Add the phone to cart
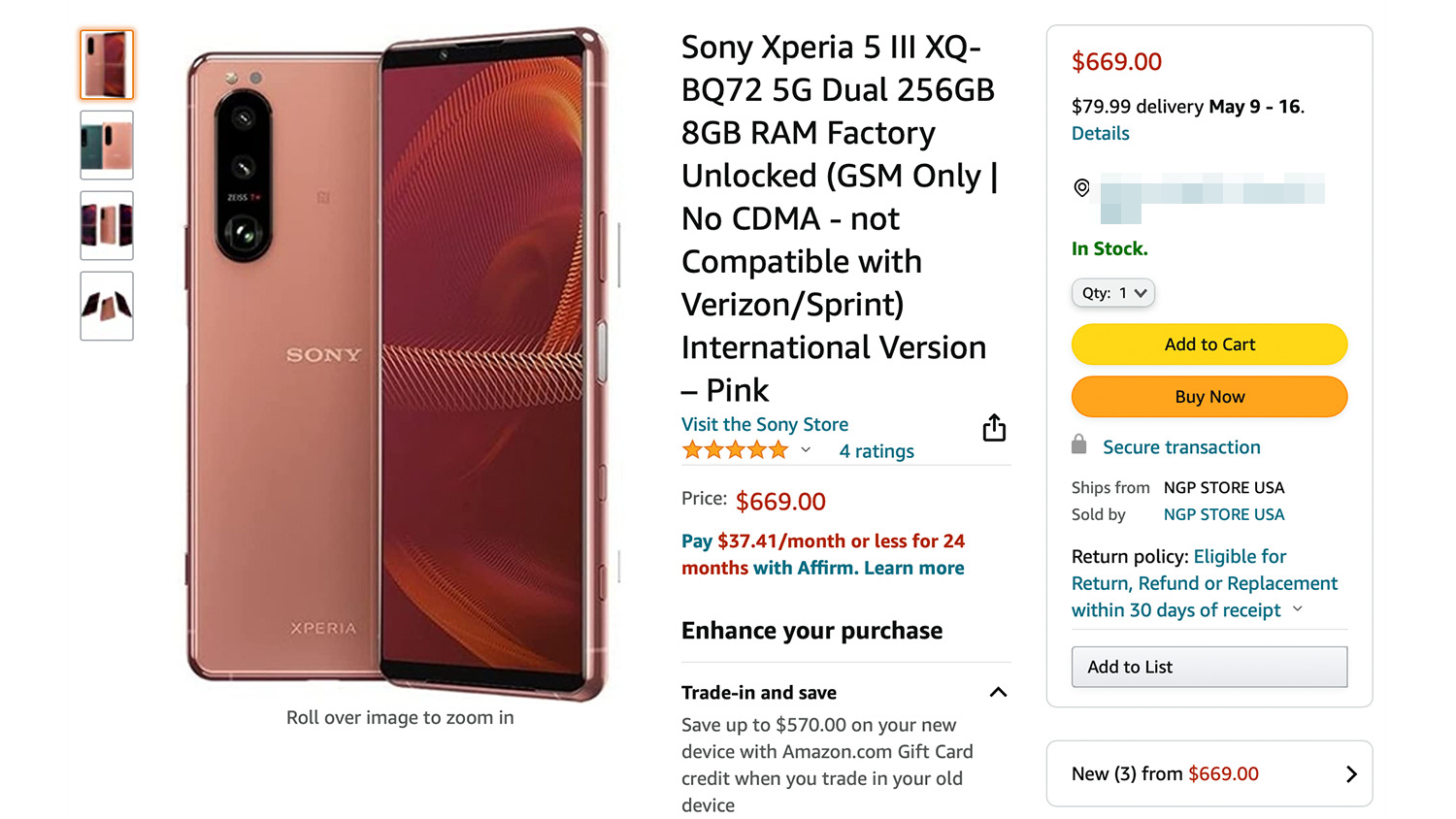 (x=1209, y=344)
